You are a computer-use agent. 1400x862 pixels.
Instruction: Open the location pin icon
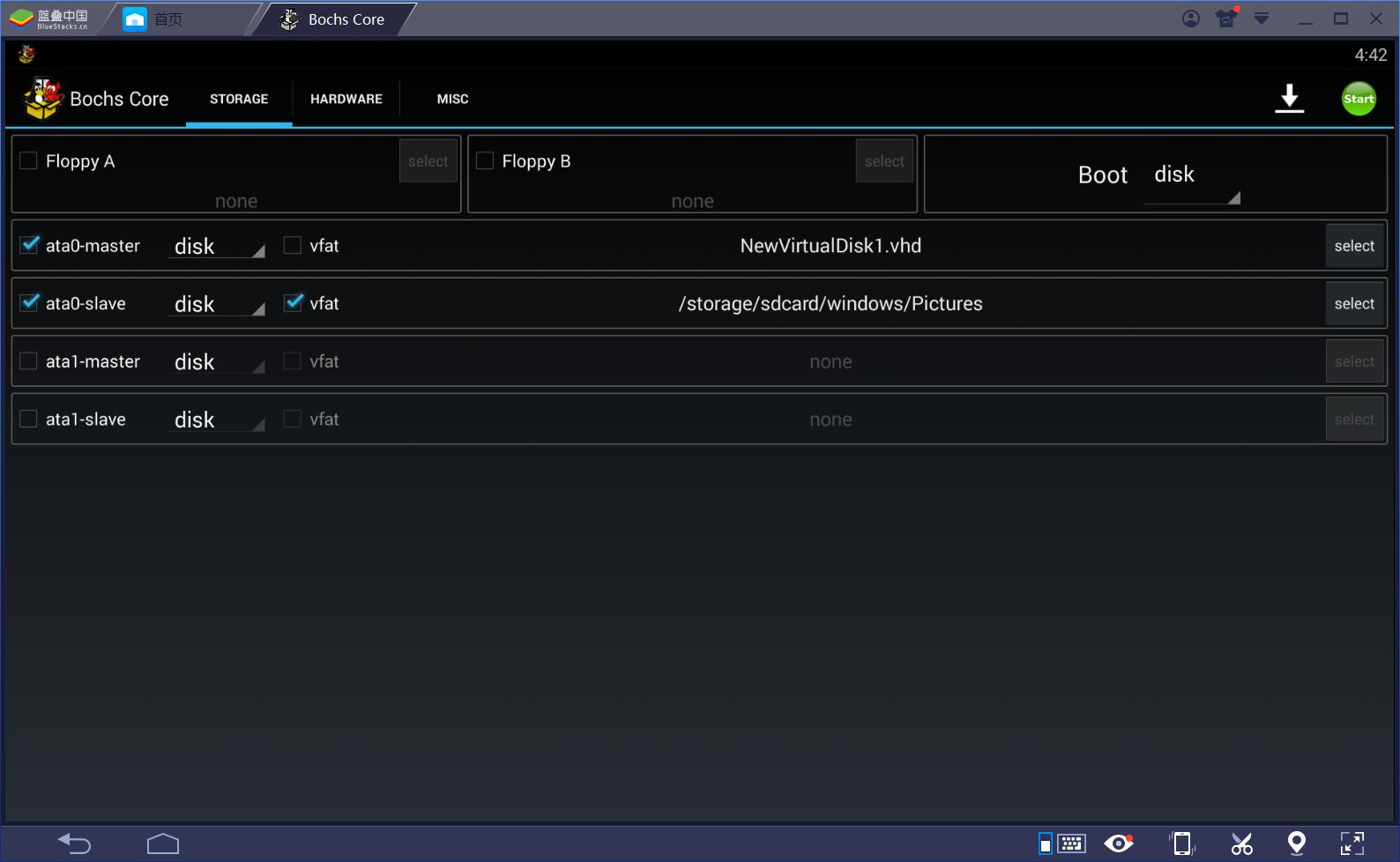coord(1296,843)
